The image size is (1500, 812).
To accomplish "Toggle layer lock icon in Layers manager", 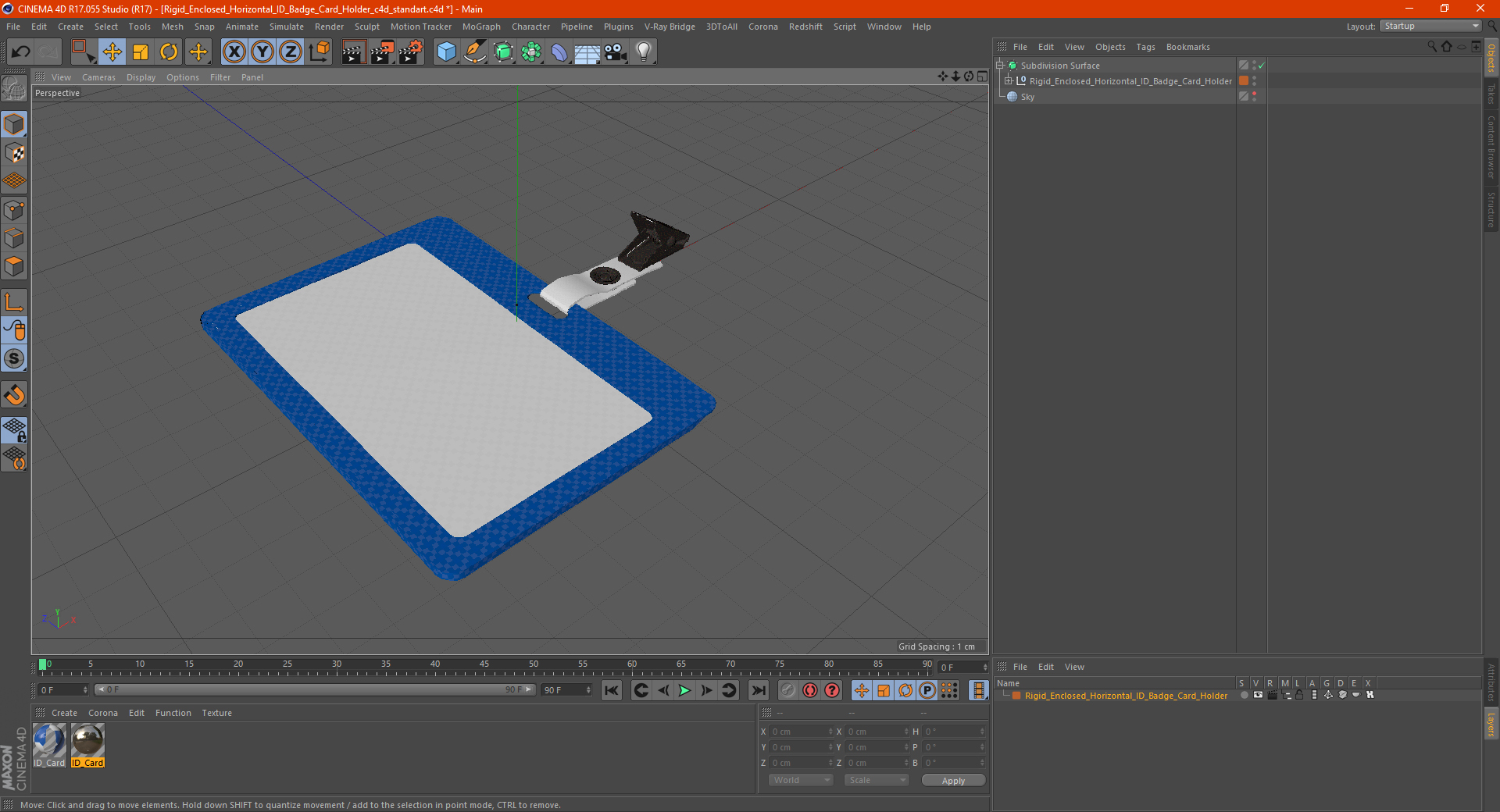I will (x=1299, y=695).
